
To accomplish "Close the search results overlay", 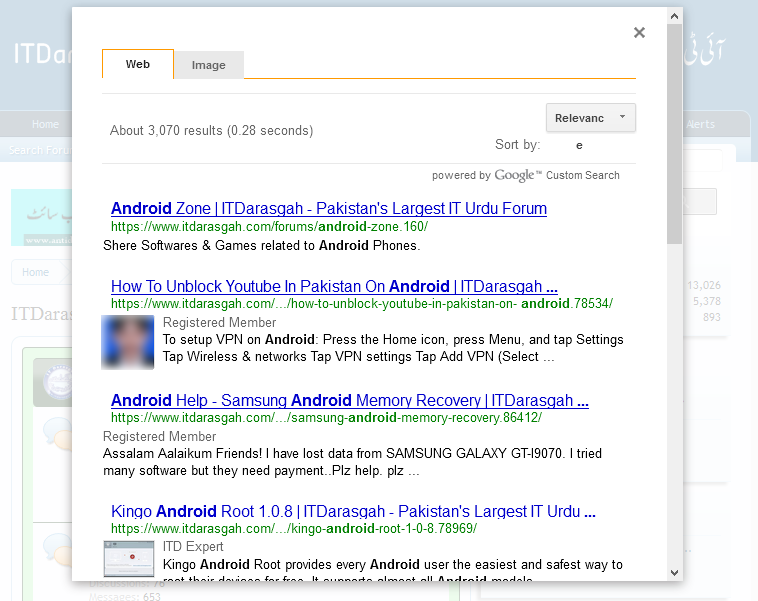I will coord(639,32).
